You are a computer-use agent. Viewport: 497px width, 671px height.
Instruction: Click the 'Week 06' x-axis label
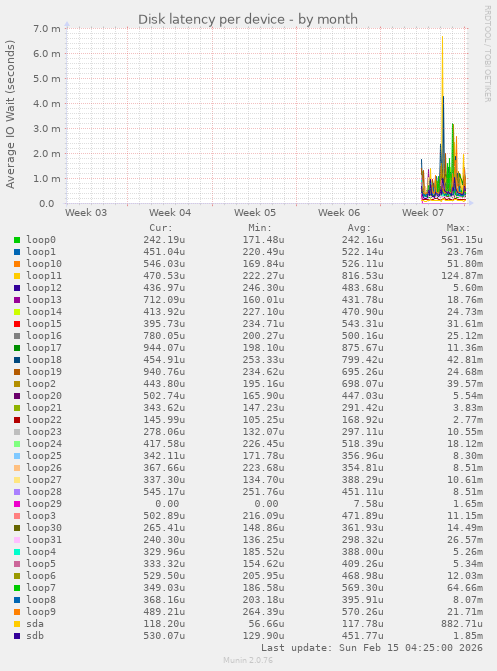339,212
